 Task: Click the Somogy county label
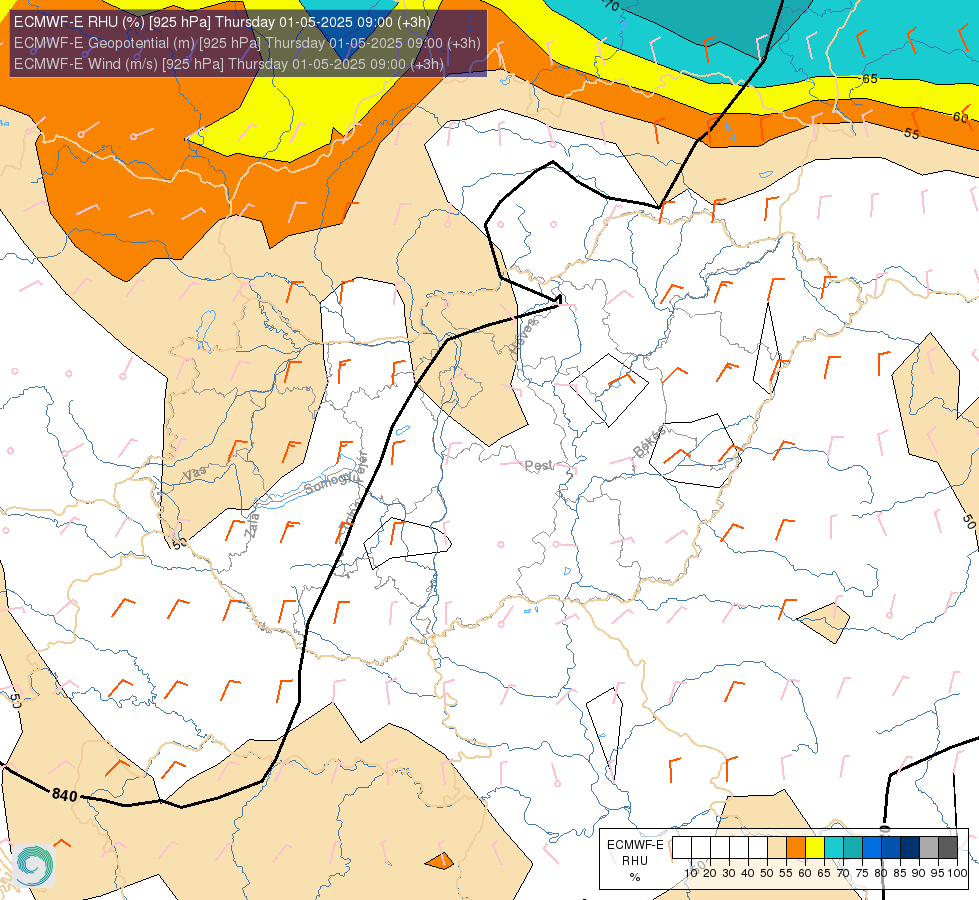pyautogui.click(x=329, y=482)
